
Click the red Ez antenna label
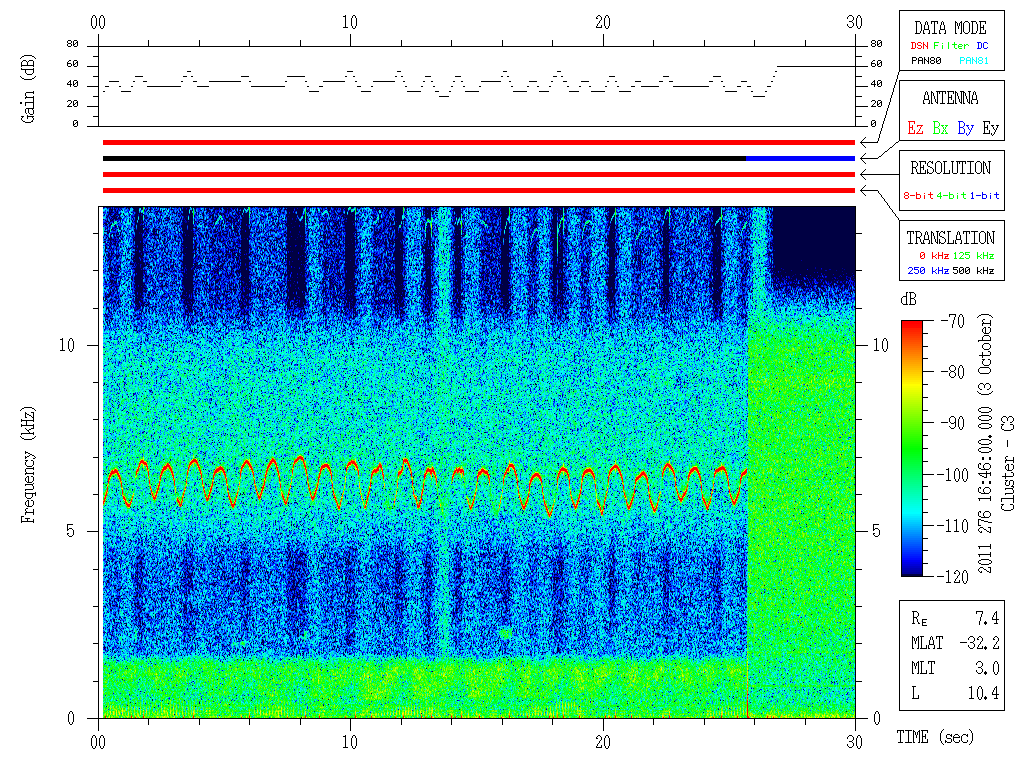click(x=915, y=128)
